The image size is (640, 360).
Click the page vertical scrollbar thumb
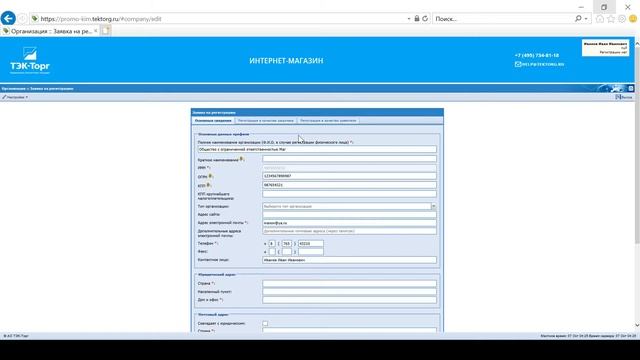637,145
